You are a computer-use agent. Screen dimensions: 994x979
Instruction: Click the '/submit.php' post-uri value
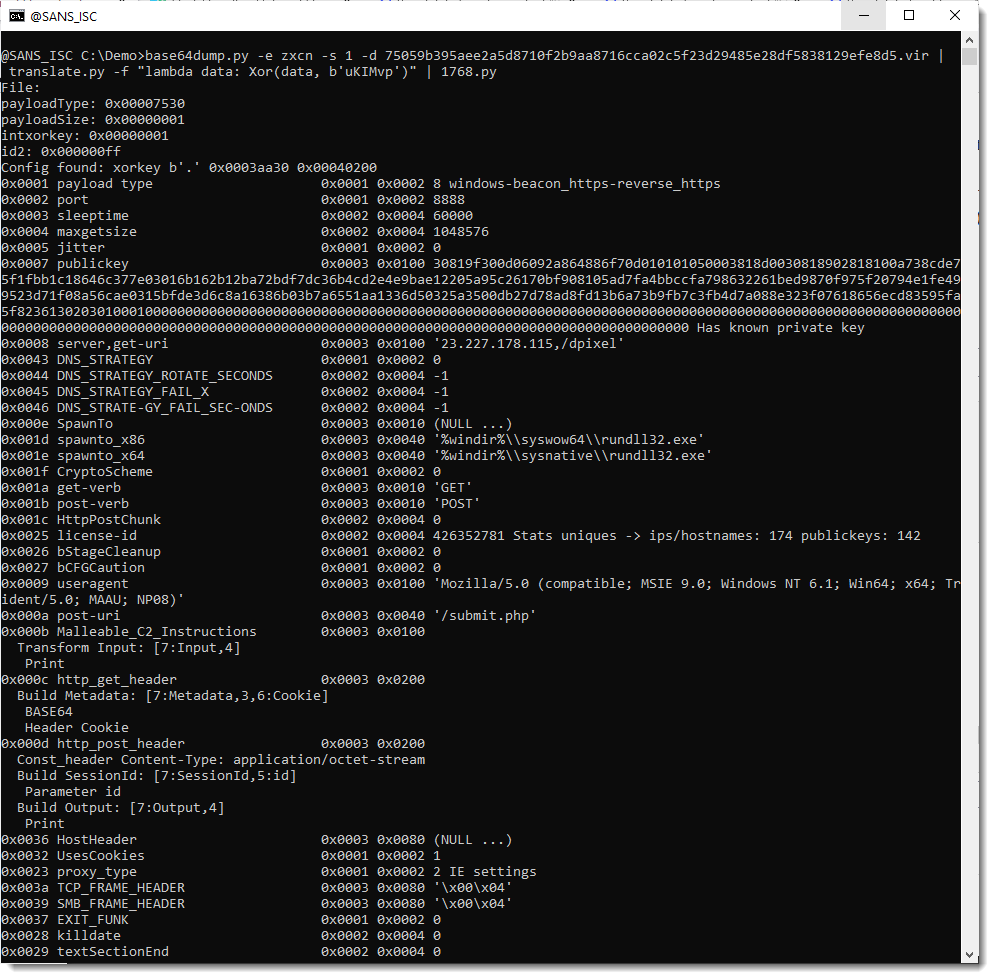pyautogui.click(x=484, y=616)
